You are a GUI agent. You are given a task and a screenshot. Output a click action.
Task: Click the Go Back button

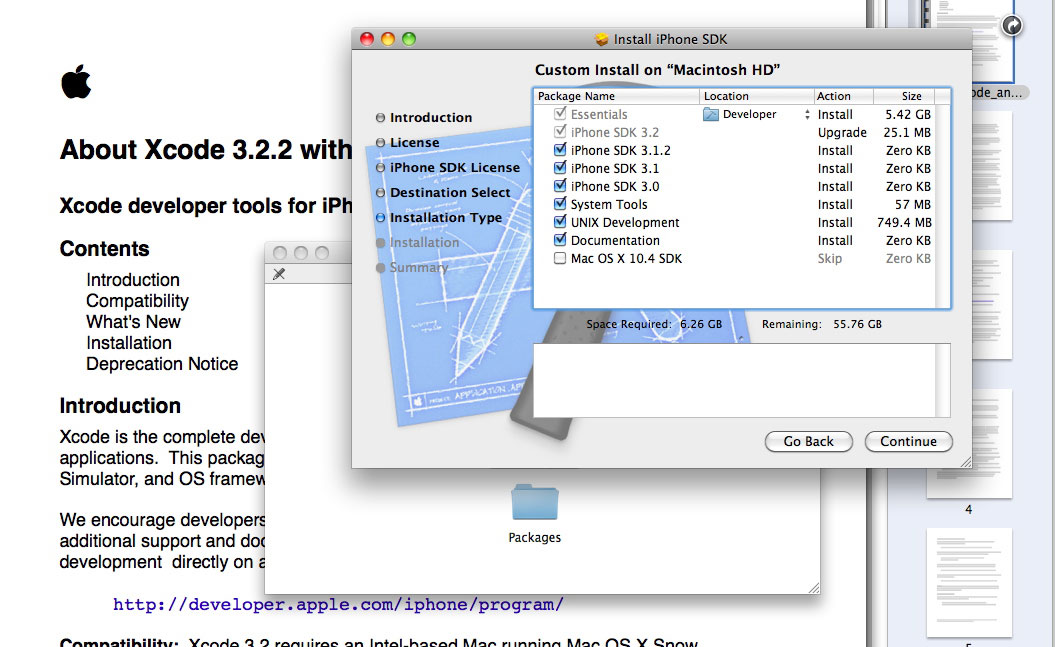[808, 441]
